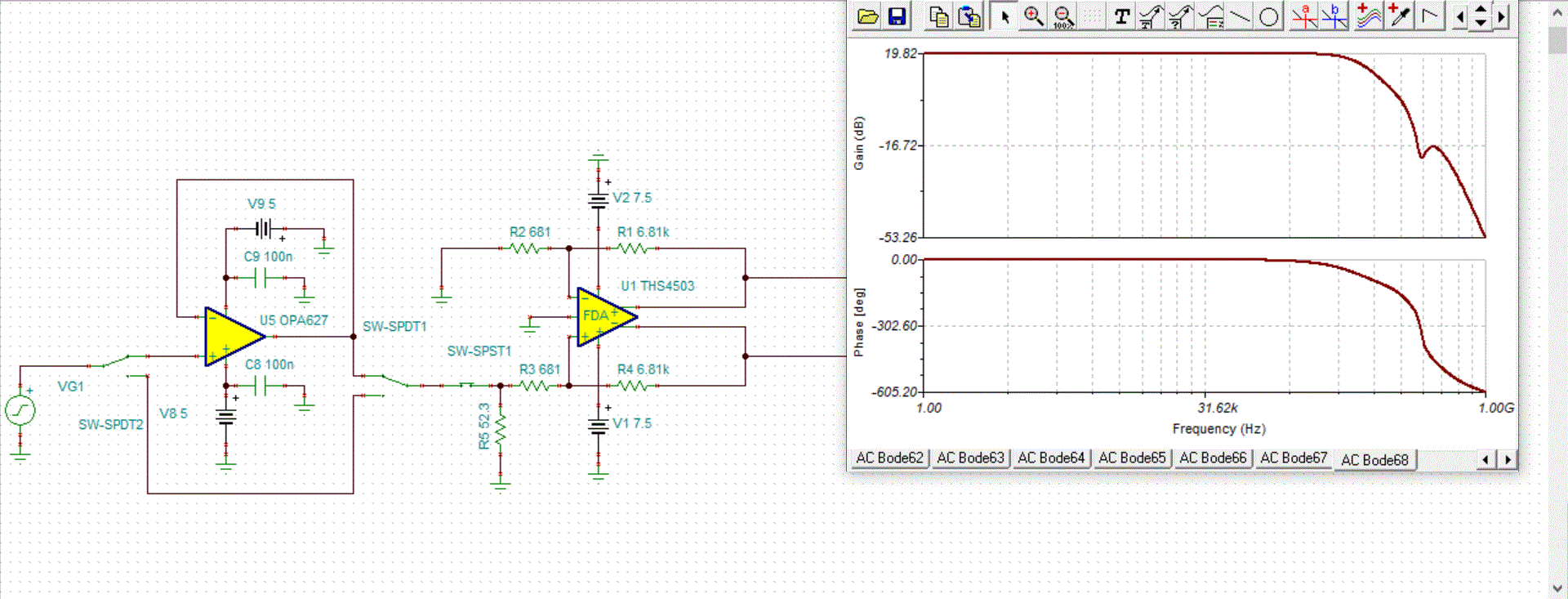Select the R2 681 resistor
The width and height of the screenshot is (1568, 599).
click(526, 248)
